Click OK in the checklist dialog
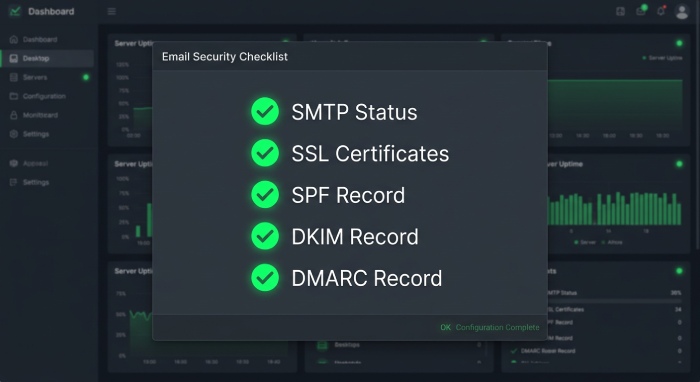 click(x=445, y=328)
